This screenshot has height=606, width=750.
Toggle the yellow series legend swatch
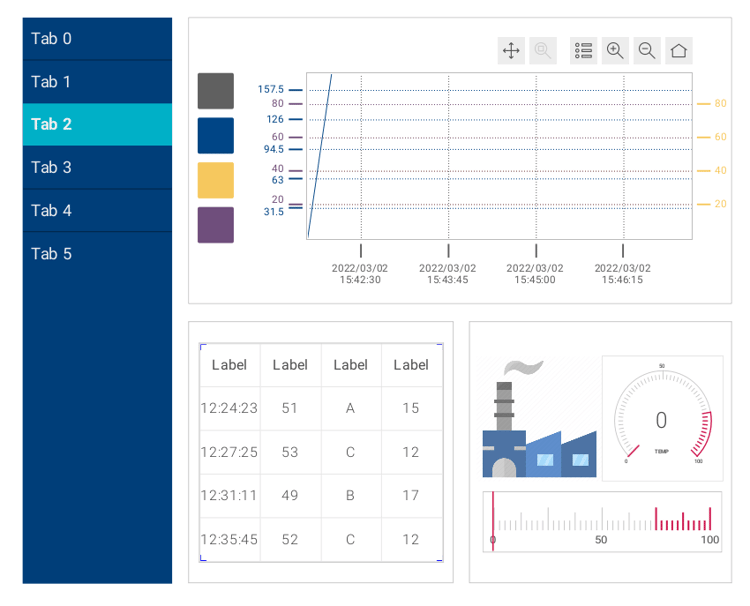pyautogui.click(x=216, y=181)
